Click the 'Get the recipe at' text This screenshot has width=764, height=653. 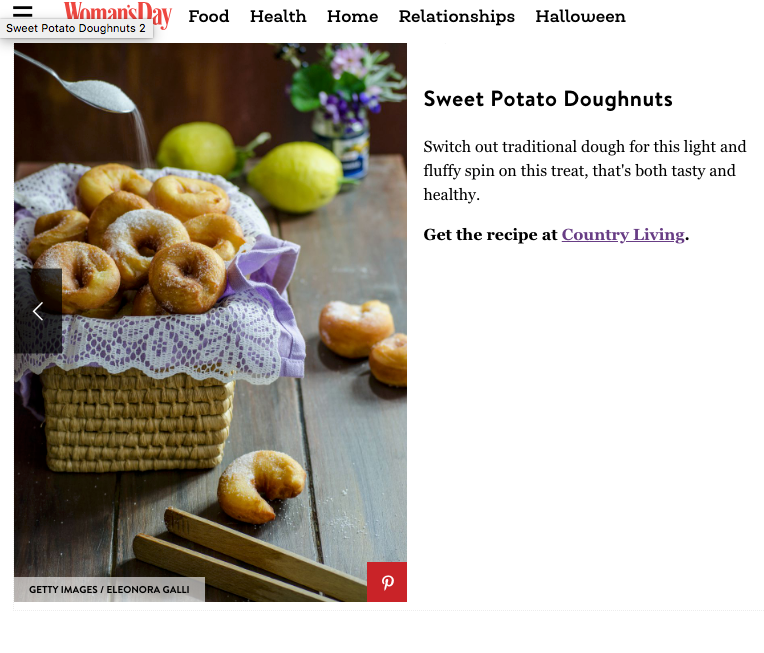pyautogui.click(x=490, y=235)
